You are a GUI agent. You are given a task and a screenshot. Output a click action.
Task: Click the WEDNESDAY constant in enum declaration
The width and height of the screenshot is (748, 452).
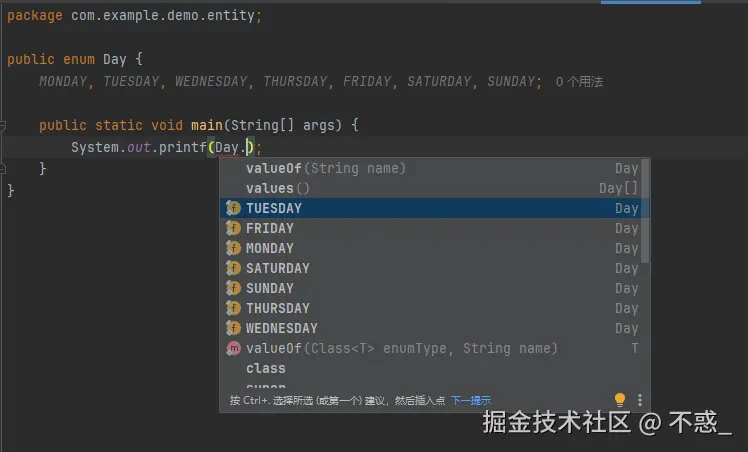[x=211, y=82]
